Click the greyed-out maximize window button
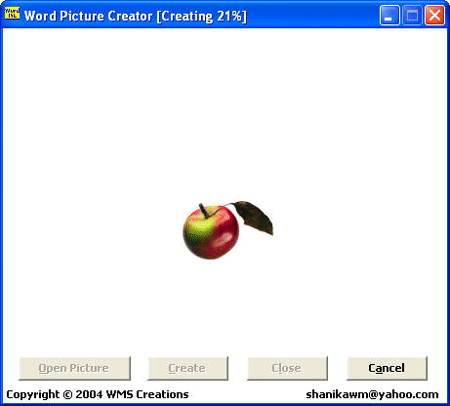 [412, 15]
